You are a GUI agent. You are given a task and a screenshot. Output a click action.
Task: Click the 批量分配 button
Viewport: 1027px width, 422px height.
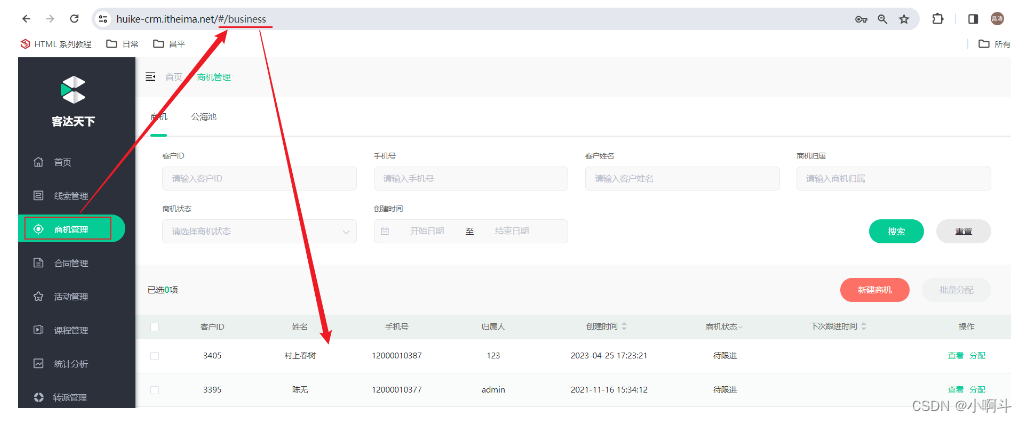pos(956,290)
